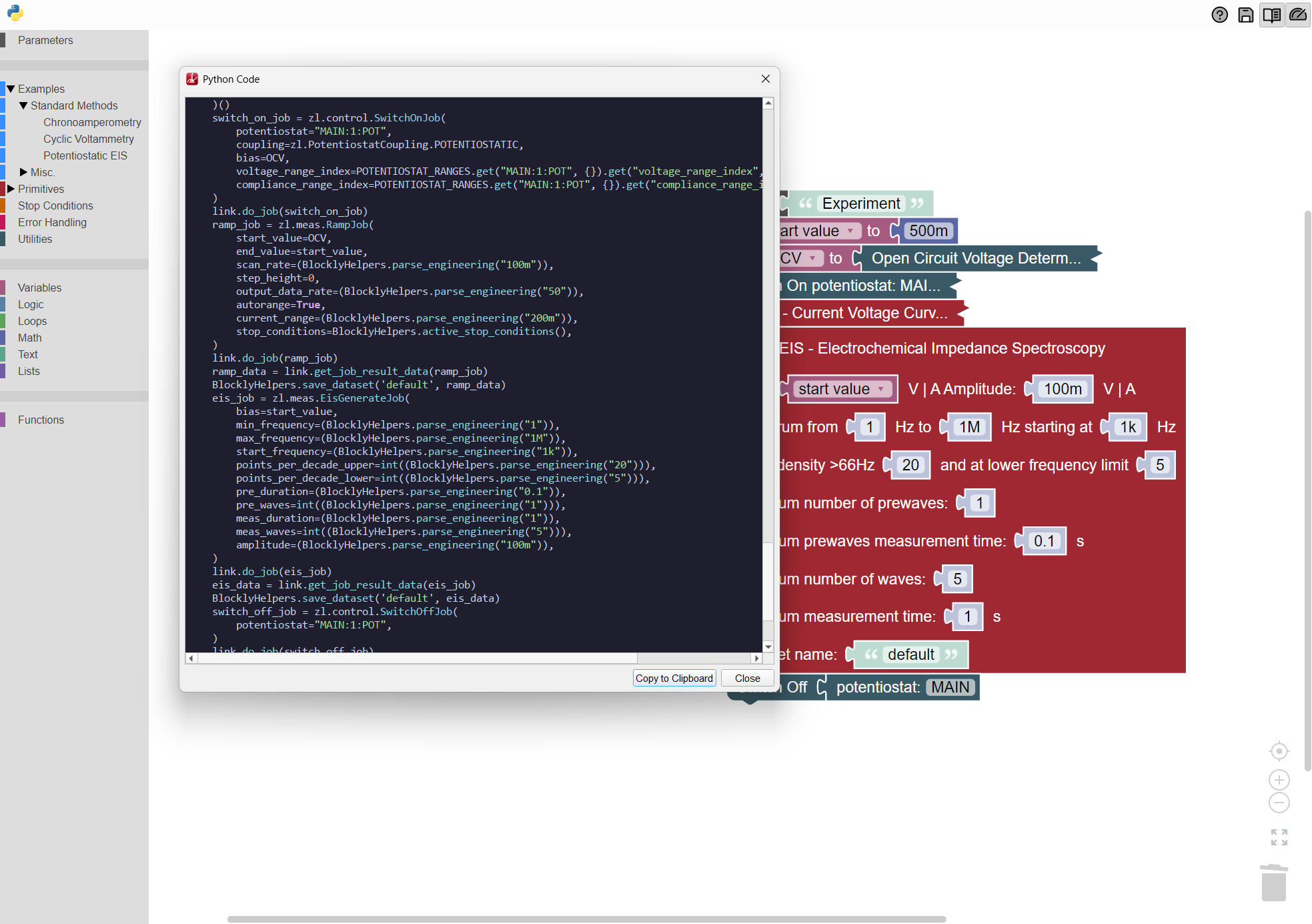Open the Functions category
This screenshot has width=1312, height=924.
(41, 420)
